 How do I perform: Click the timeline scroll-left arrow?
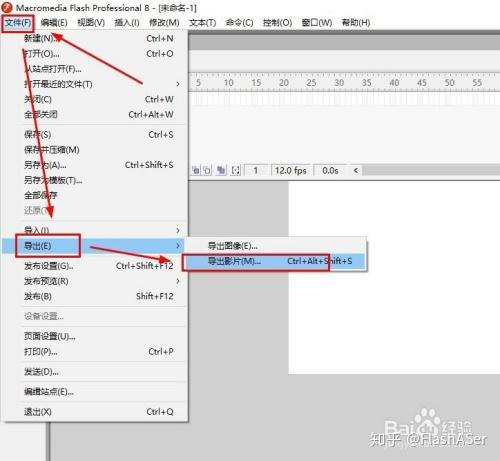pos(356,170)
